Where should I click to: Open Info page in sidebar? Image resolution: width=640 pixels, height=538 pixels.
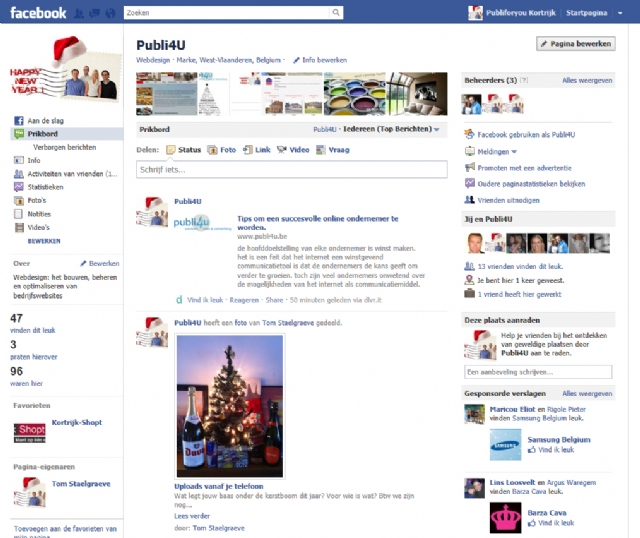click(x=34, y=160)
